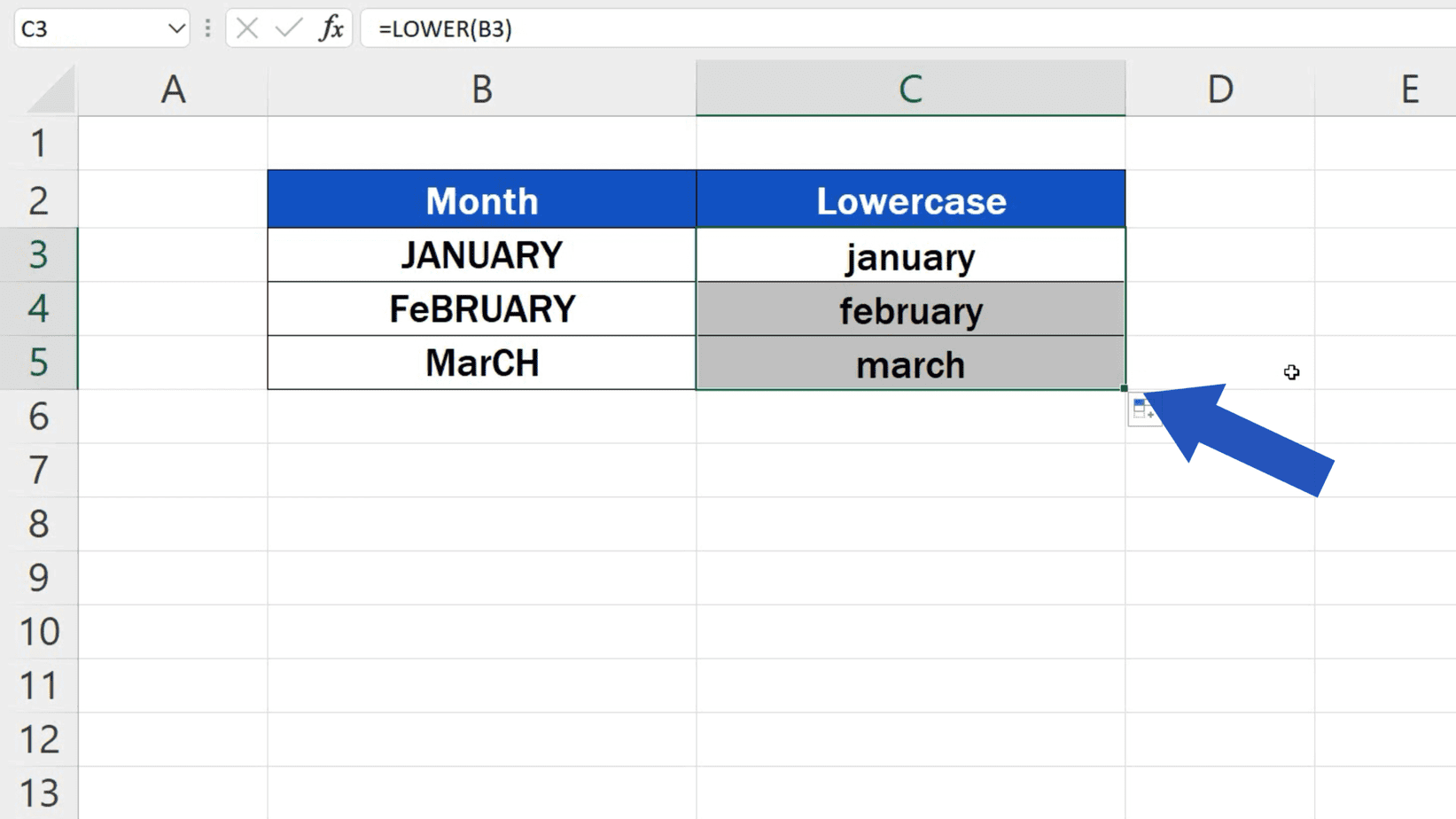Click the Cancel (X) icon beside formula bar

pyautogui.click(x=245, y=27)
